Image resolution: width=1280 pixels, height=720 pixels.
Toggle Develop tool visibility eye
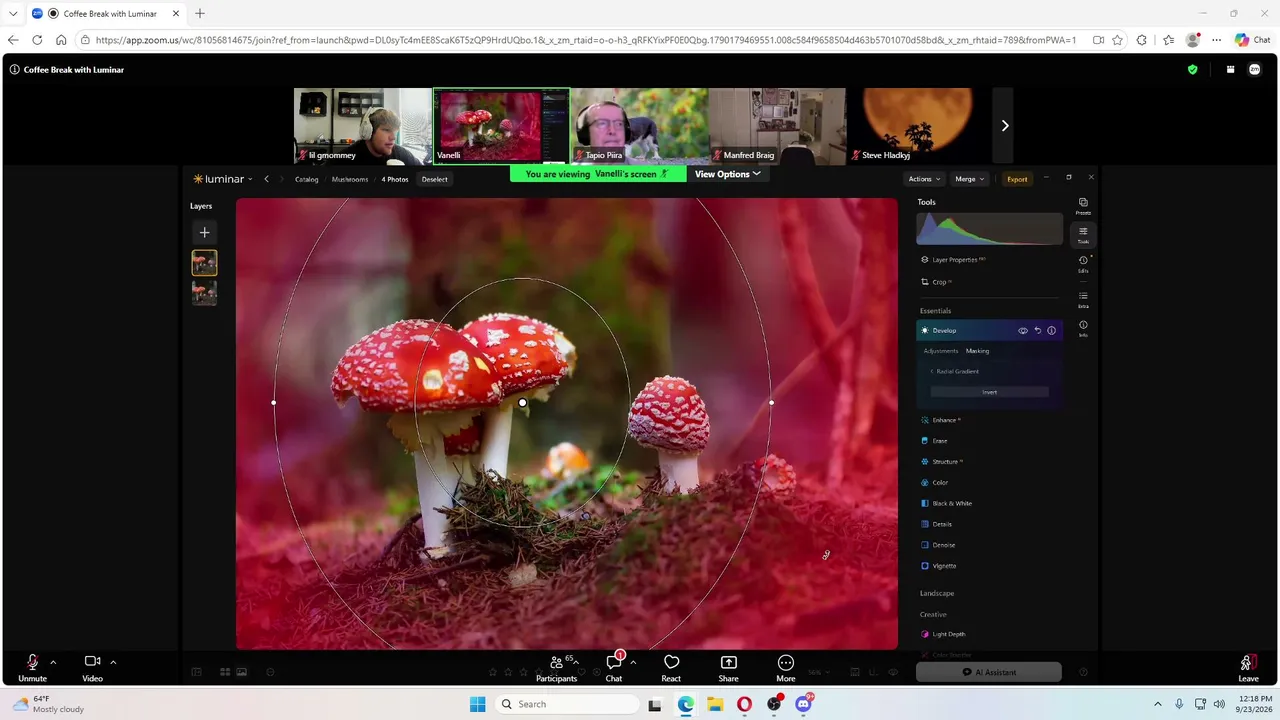point(1023,330)
